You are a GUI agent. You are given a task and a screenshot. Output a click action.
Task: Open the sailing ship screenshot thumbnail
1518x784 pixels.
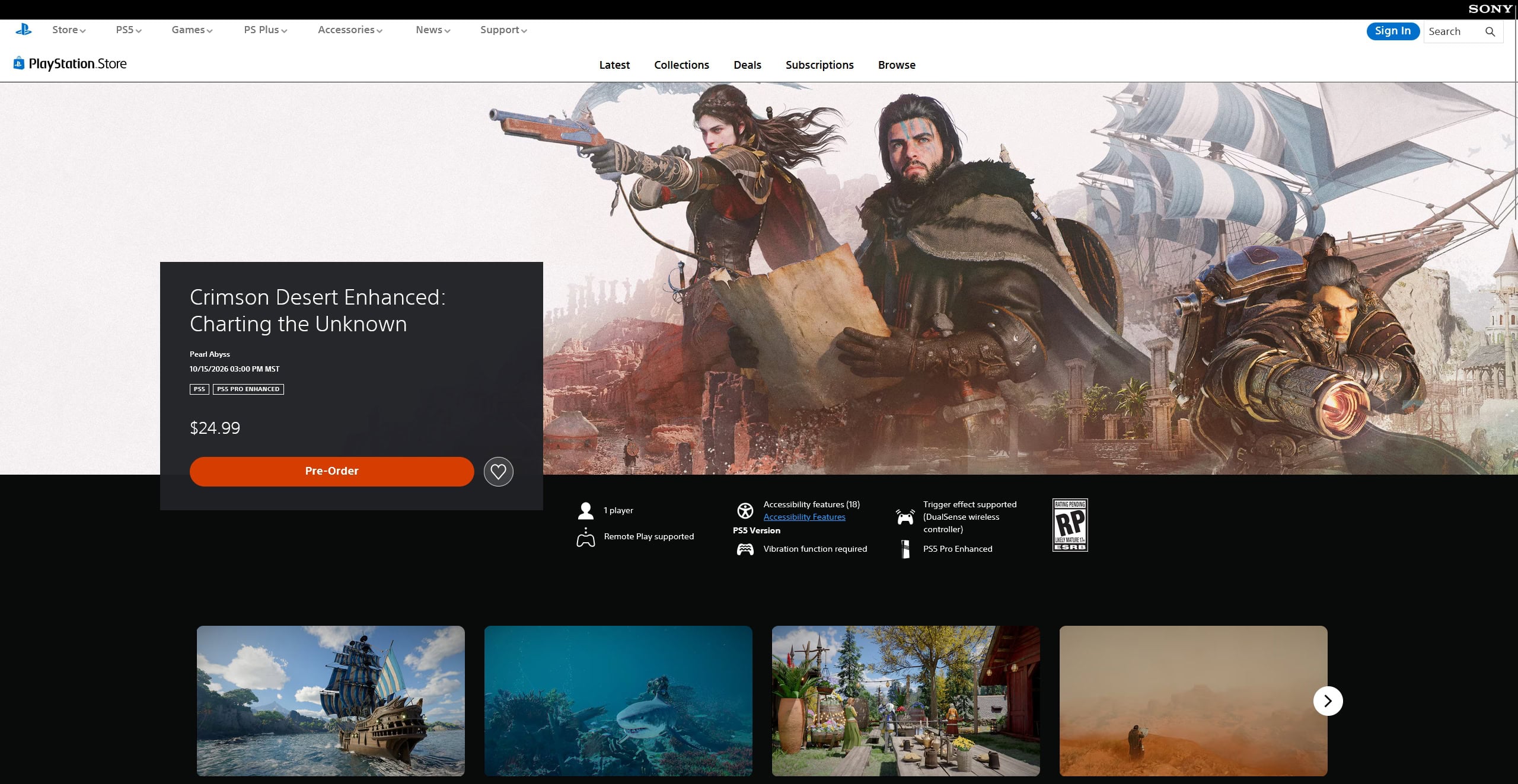coord(331,701)
